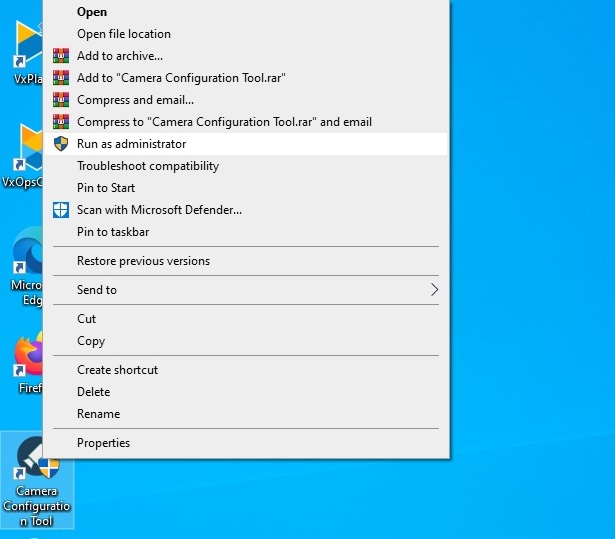
Task: Click Cut in the context menu
Action: pos(87,319)
